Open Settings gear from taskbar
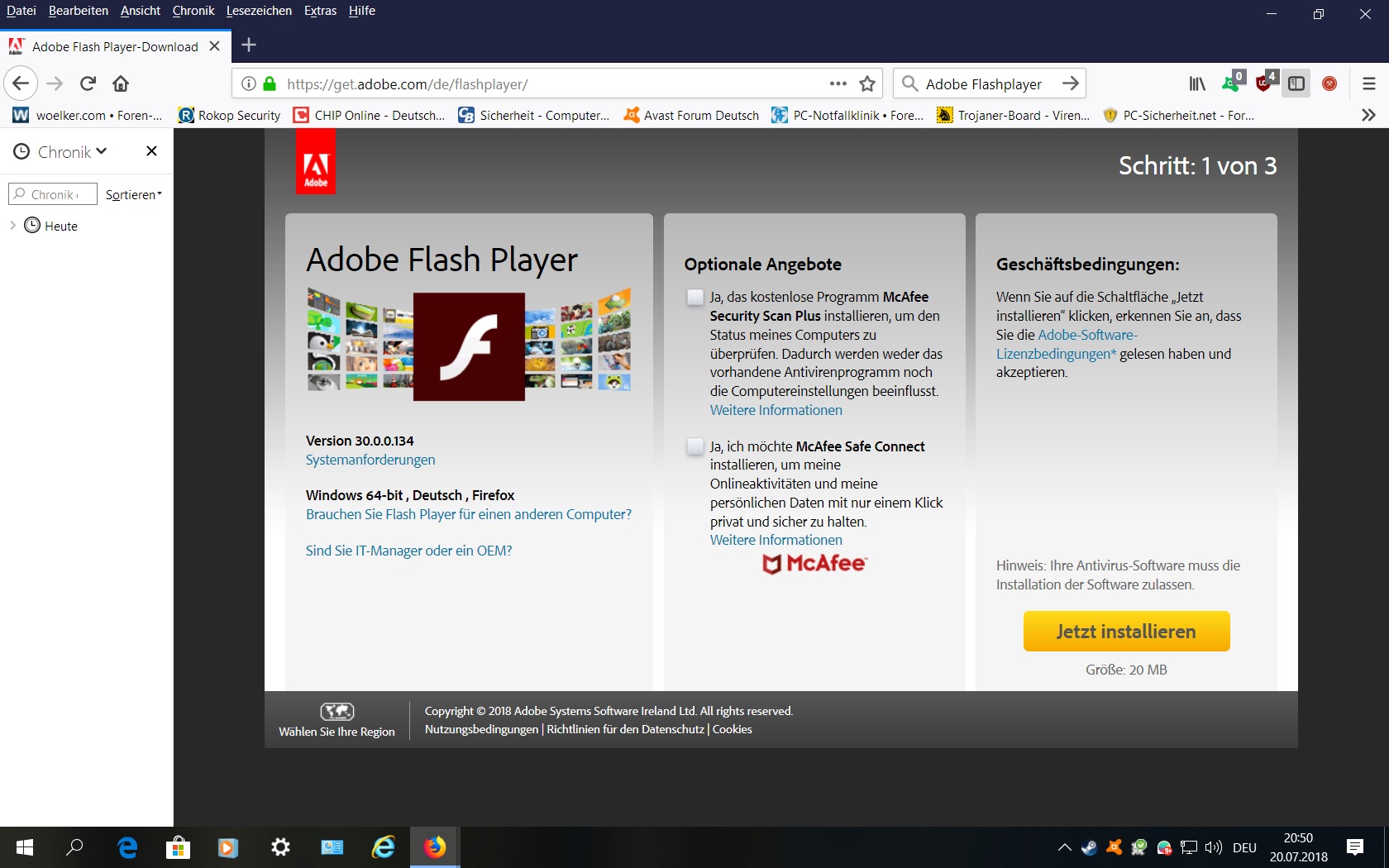Screen dimensions: 1389x868 (280, 847)
